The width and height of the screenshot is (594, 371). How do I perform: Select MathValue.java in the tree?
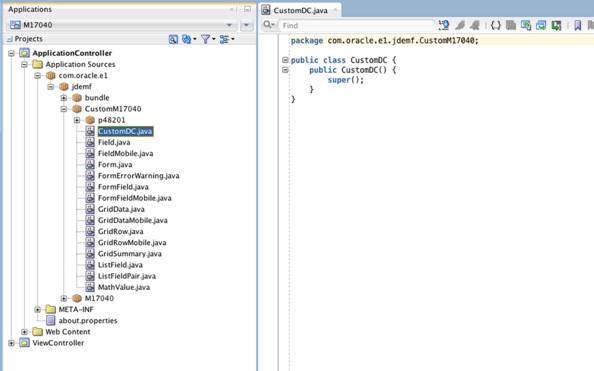tap(123, 287)
